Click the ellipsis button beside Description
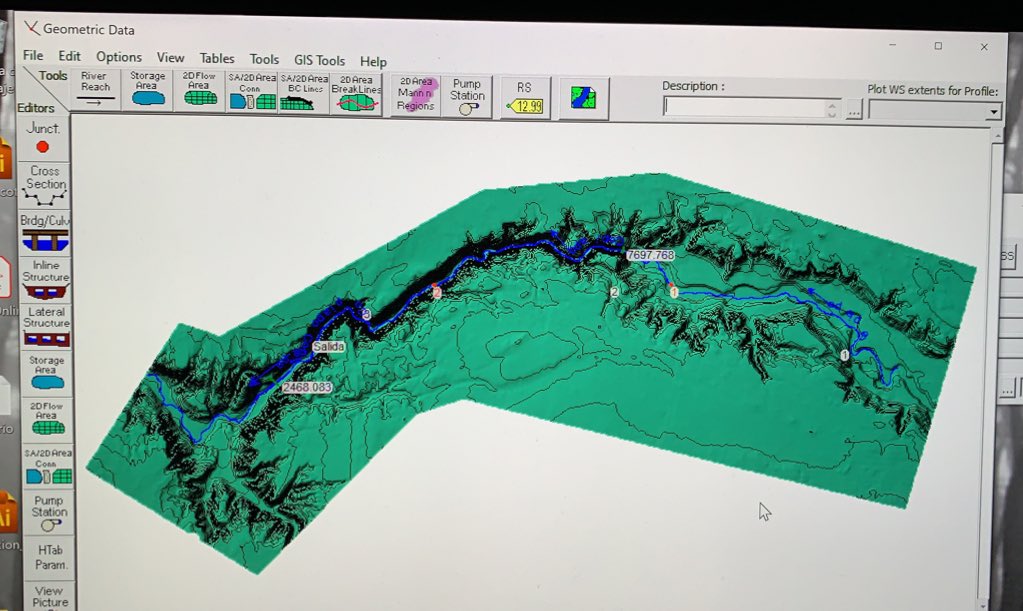Screen dimensions: 1023x611 [x=853, y=110]
